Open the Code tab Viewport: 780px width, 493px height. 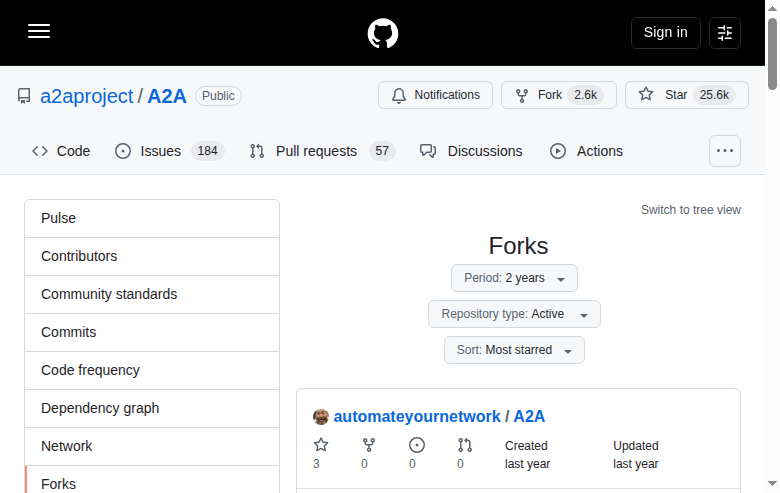click(61, 151)
